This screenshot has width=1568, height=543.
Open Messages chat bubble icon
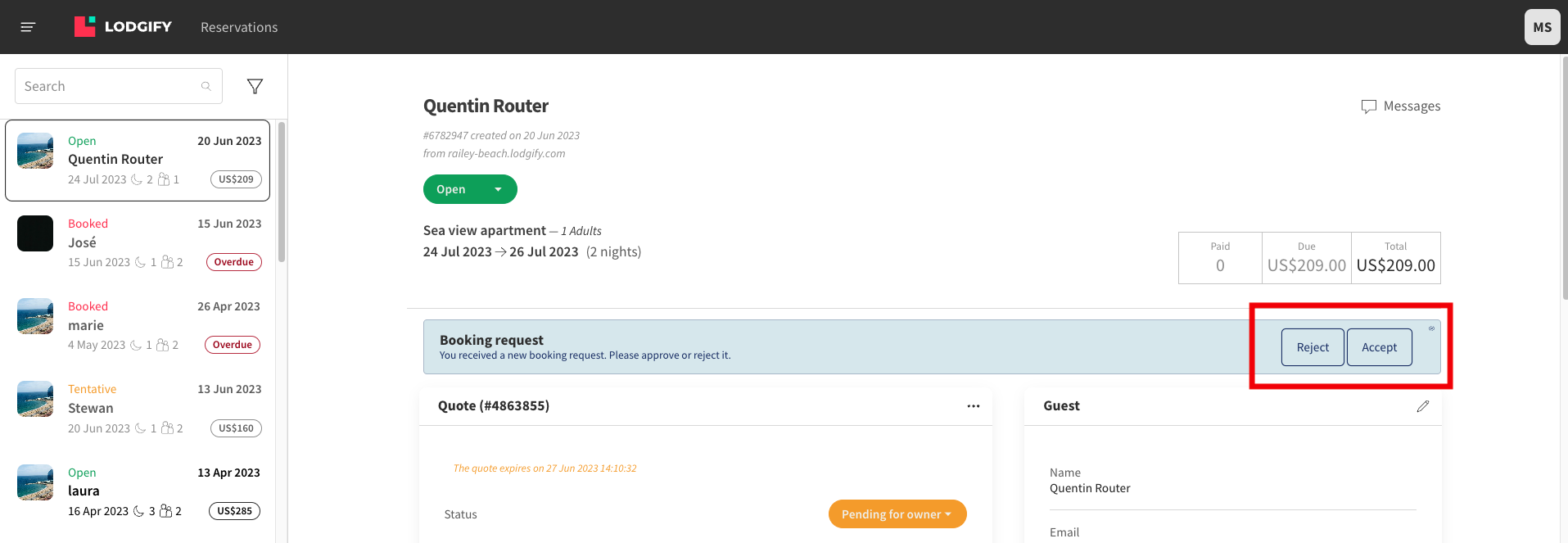coord(1368,106)
